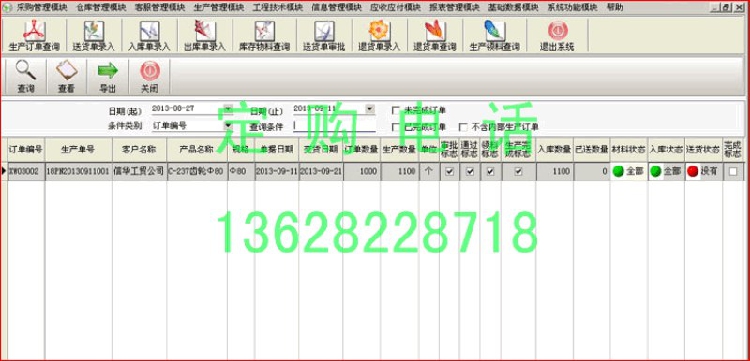Image resolution: width=750 pixels, height=361 pixels.
Task: Select the customer cell 信华工贸公司
Action: pos(140,172)
